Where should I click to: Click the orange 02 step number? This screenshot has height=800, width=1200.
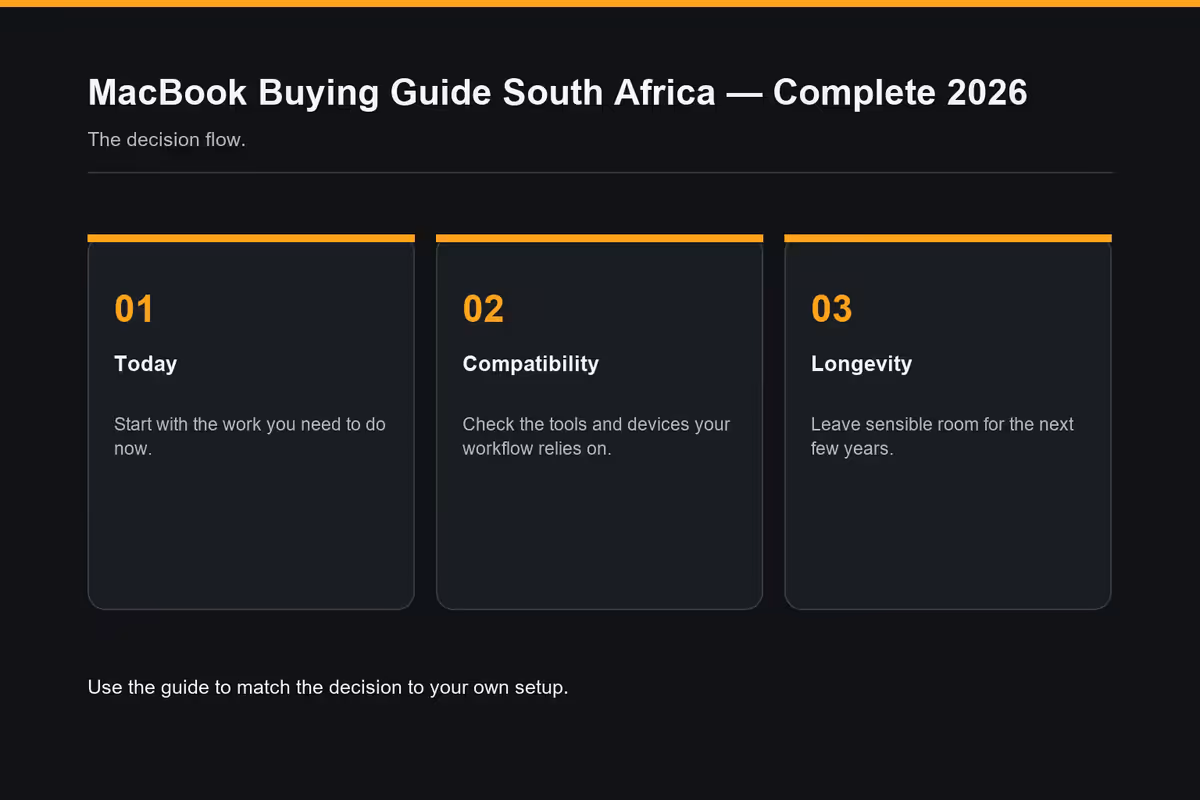click(x=483, y=309)
